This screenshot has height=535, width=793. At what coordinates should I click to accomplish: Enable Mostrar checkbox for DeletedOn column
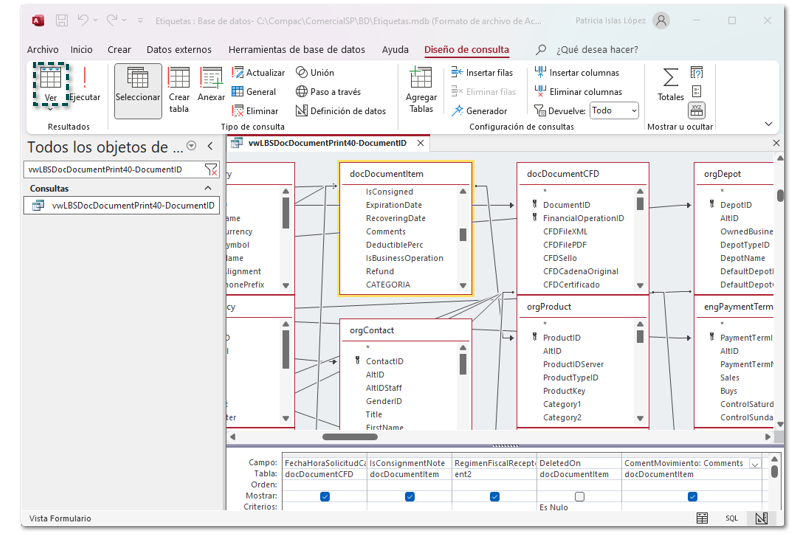[x=579, y=496]
